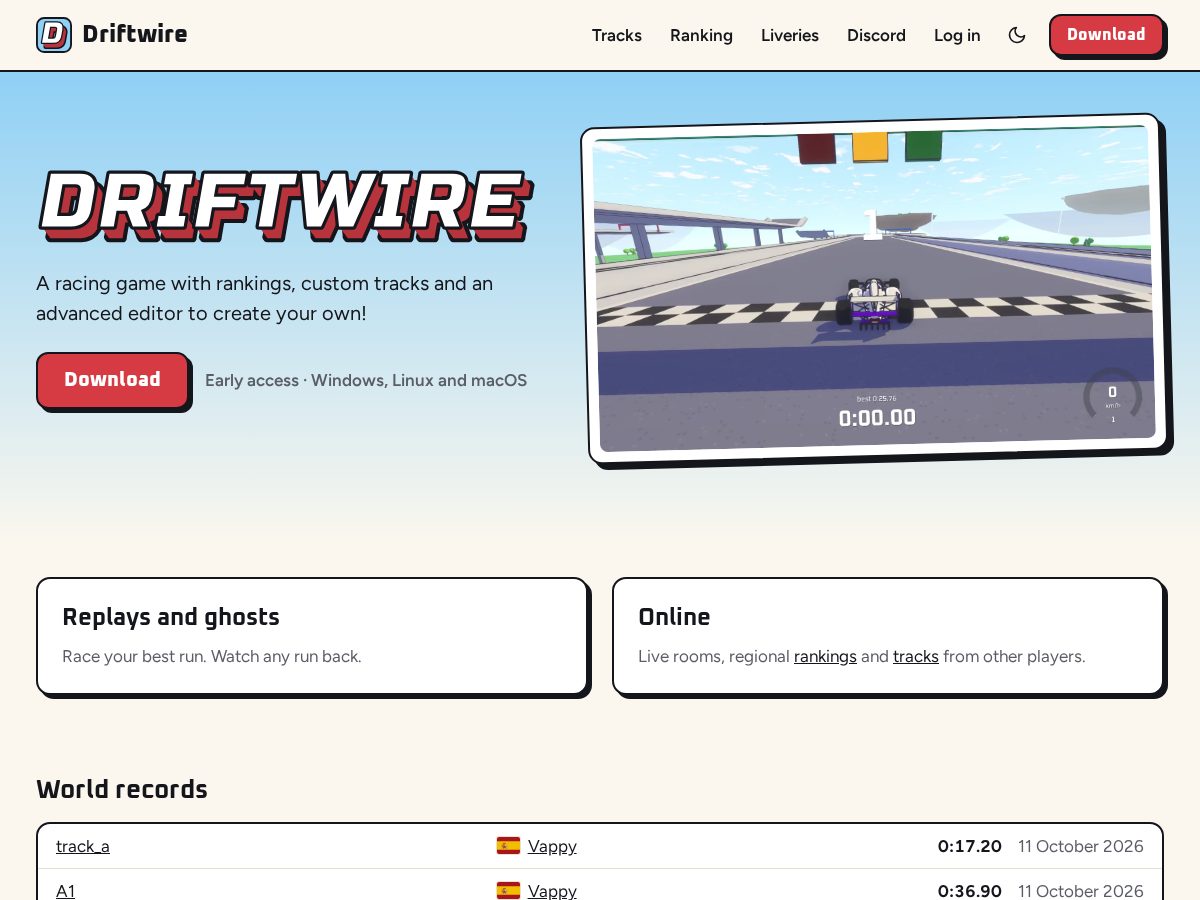Viewport: 1200px width, 900px height.
Task: Click Early access platforms text
Action: click(366, 380)
